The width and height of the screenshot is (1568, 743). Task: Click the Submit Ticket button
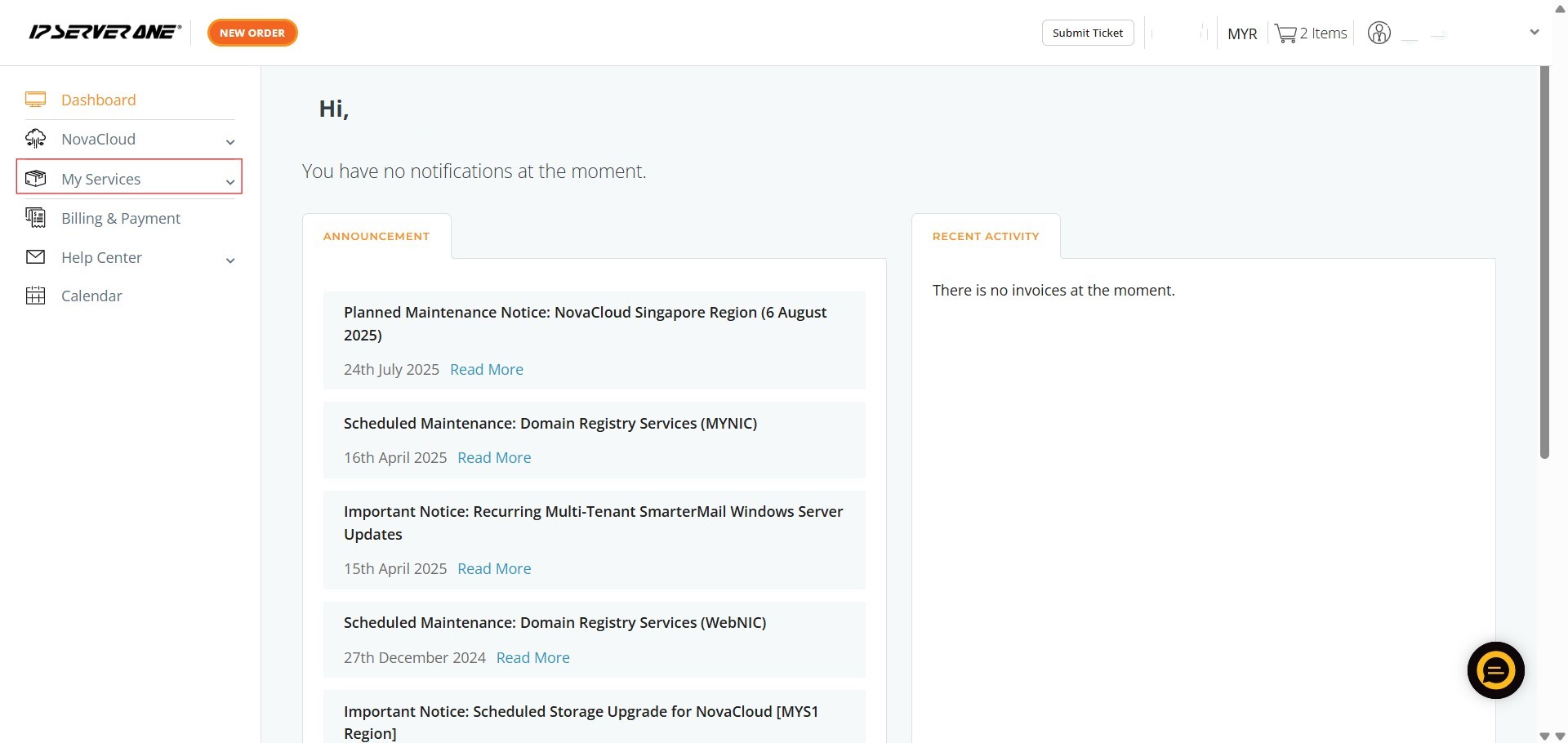coord(1087,33)
